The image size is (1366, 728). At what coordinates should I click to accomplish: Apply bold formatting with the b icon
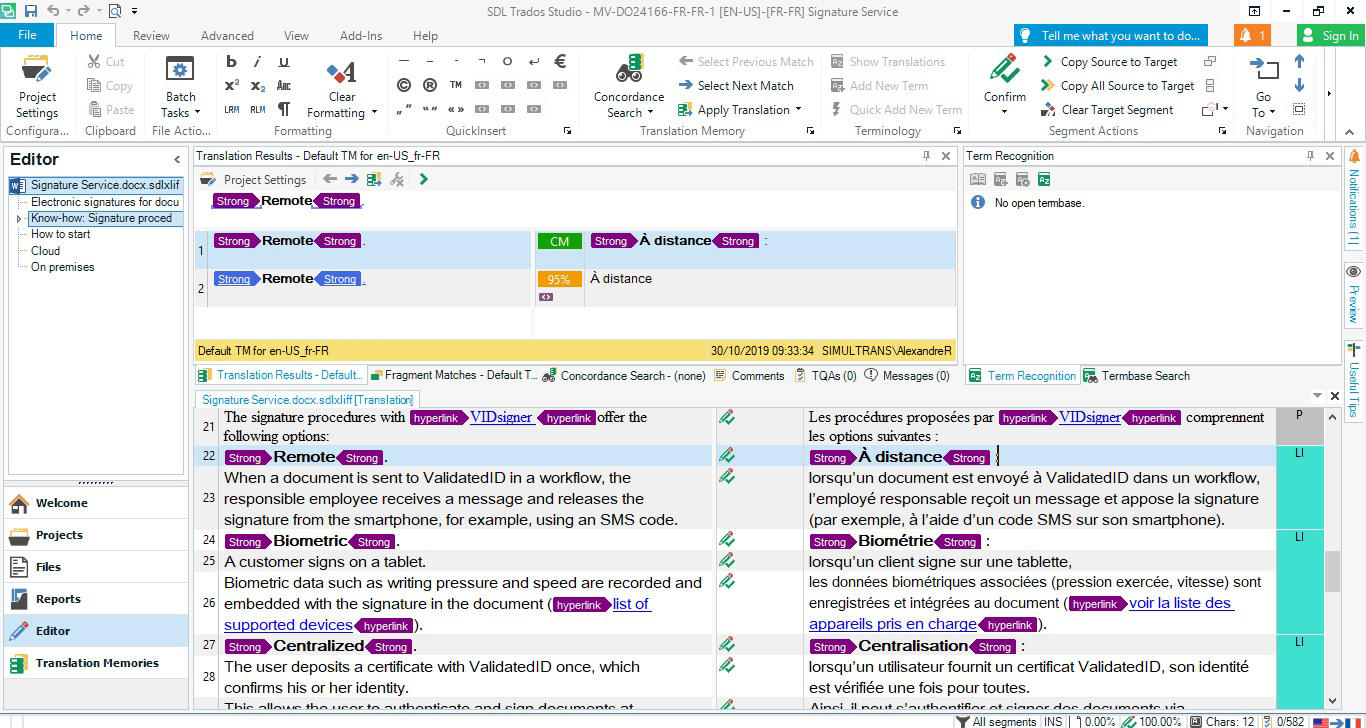[x=231, y=62]
